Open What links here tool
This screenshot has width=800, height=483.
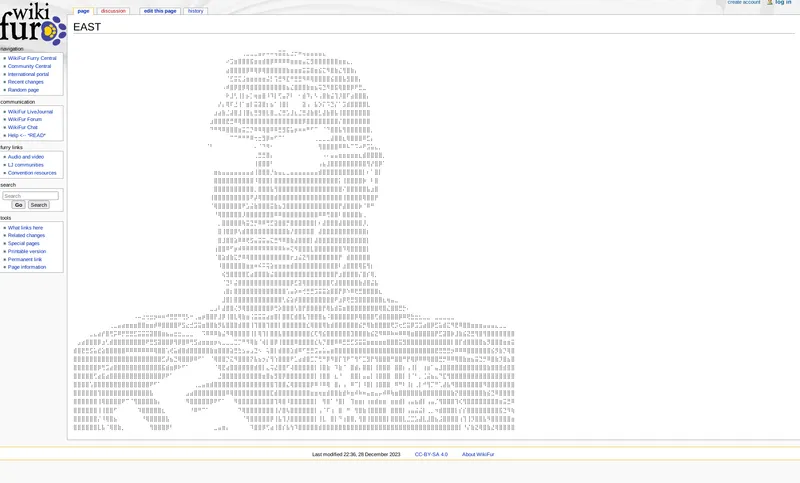[25, 228]
